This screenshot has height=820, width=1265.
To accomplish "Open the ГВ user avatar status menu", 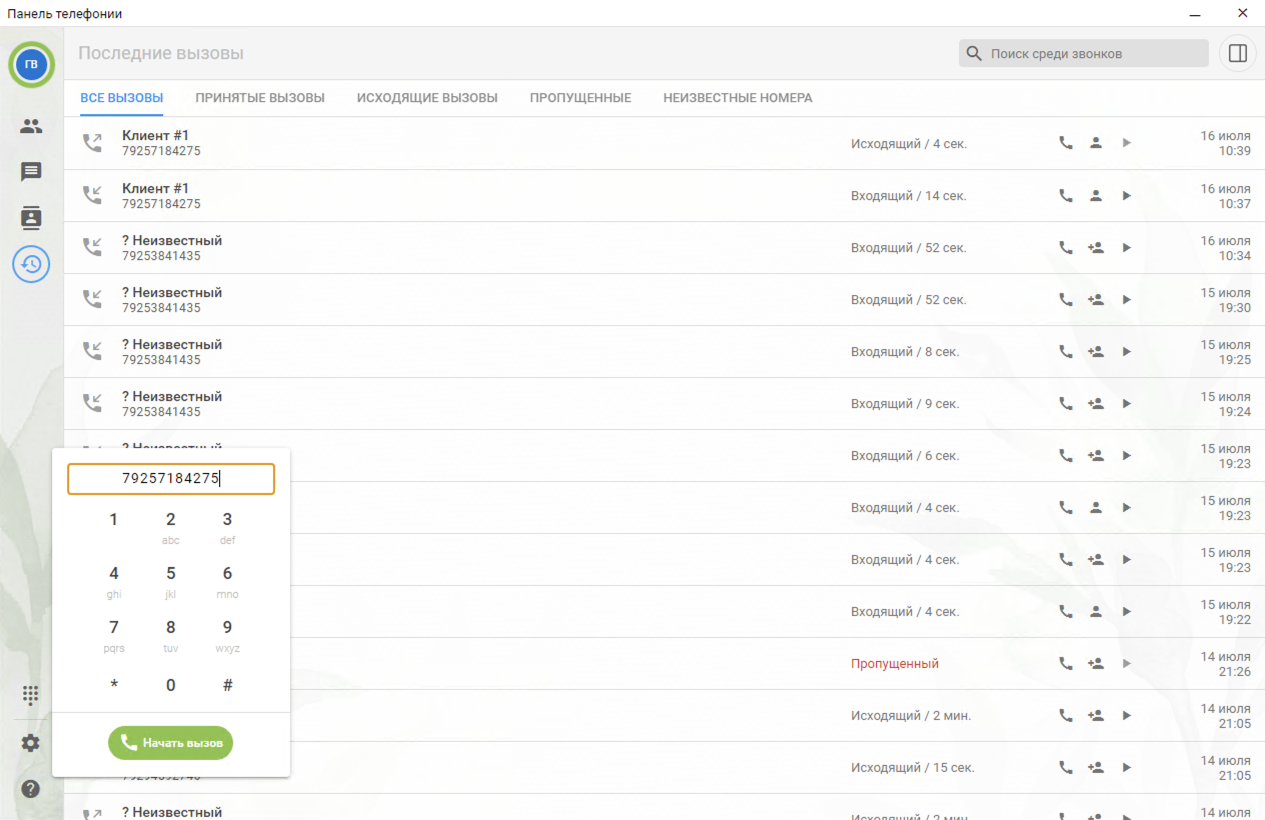I will point(31,64).
